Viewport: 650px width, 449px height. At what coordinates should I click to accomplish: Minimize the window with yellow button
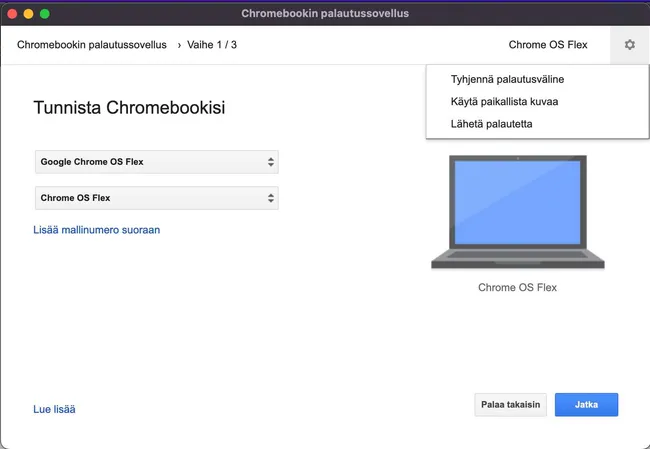coord(28,14)
